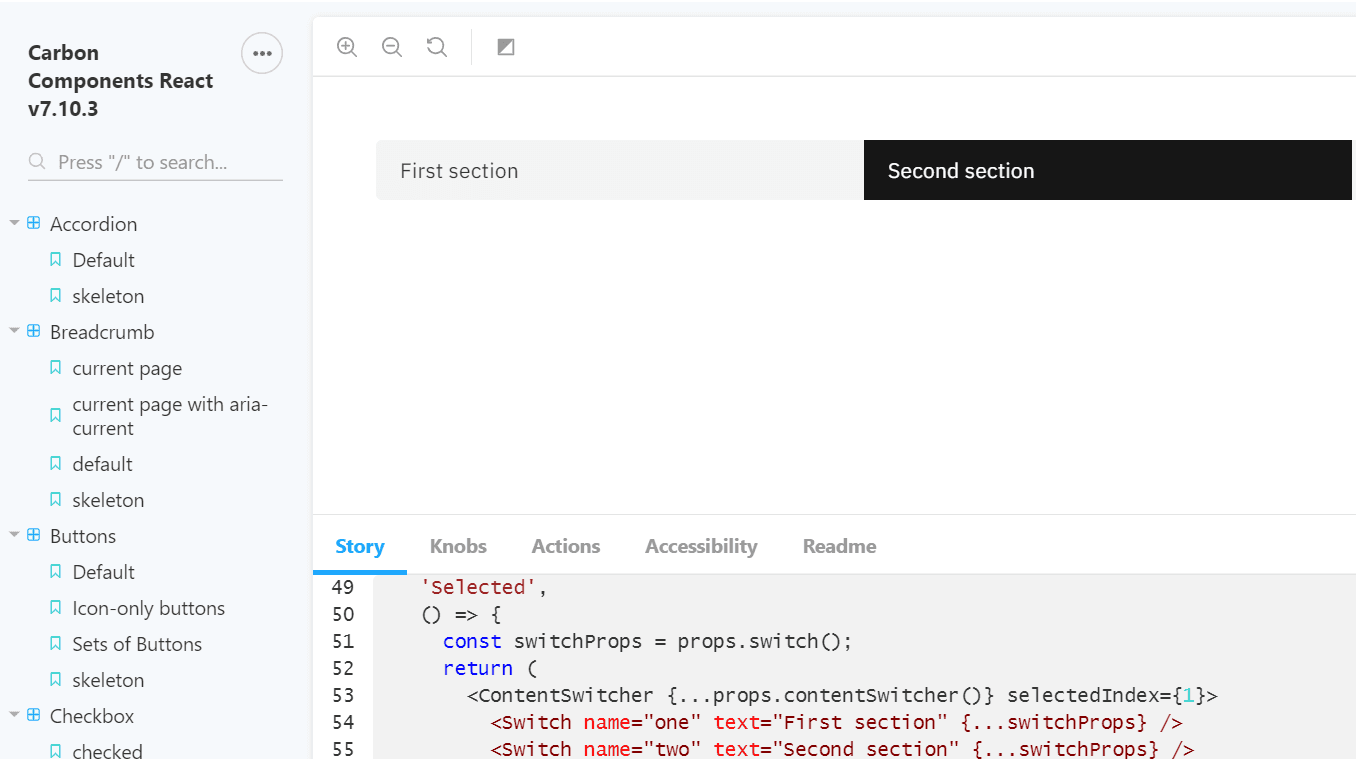Open the Actions tab
The image size is (1356, 759).
pyautogui.click(x=566, y=546)
